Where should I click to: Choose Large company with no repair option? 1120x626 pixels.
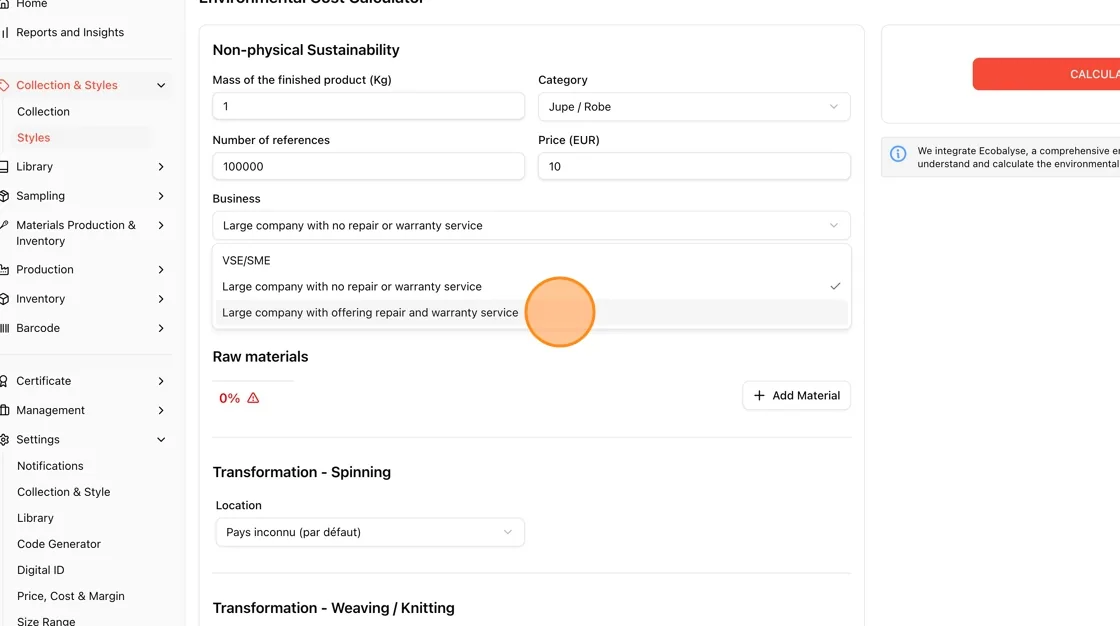point(531,287)
